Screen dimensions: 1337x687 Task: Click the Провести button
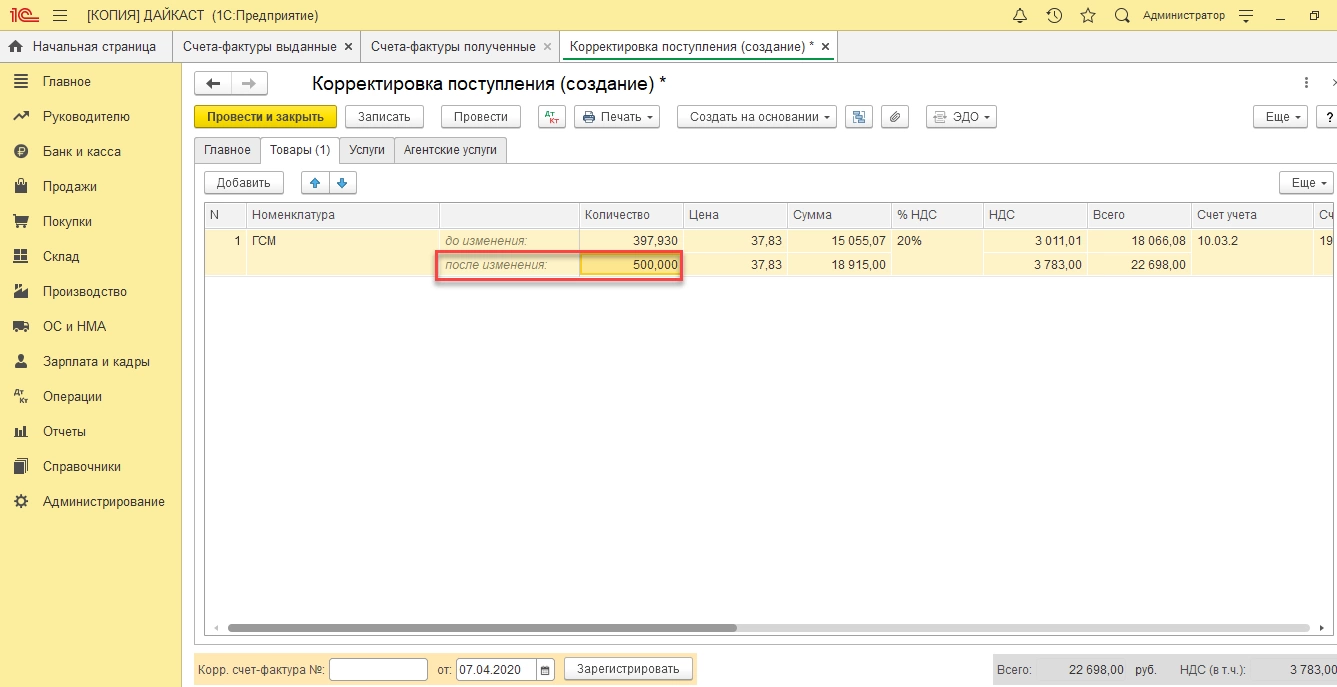point(481,117)
